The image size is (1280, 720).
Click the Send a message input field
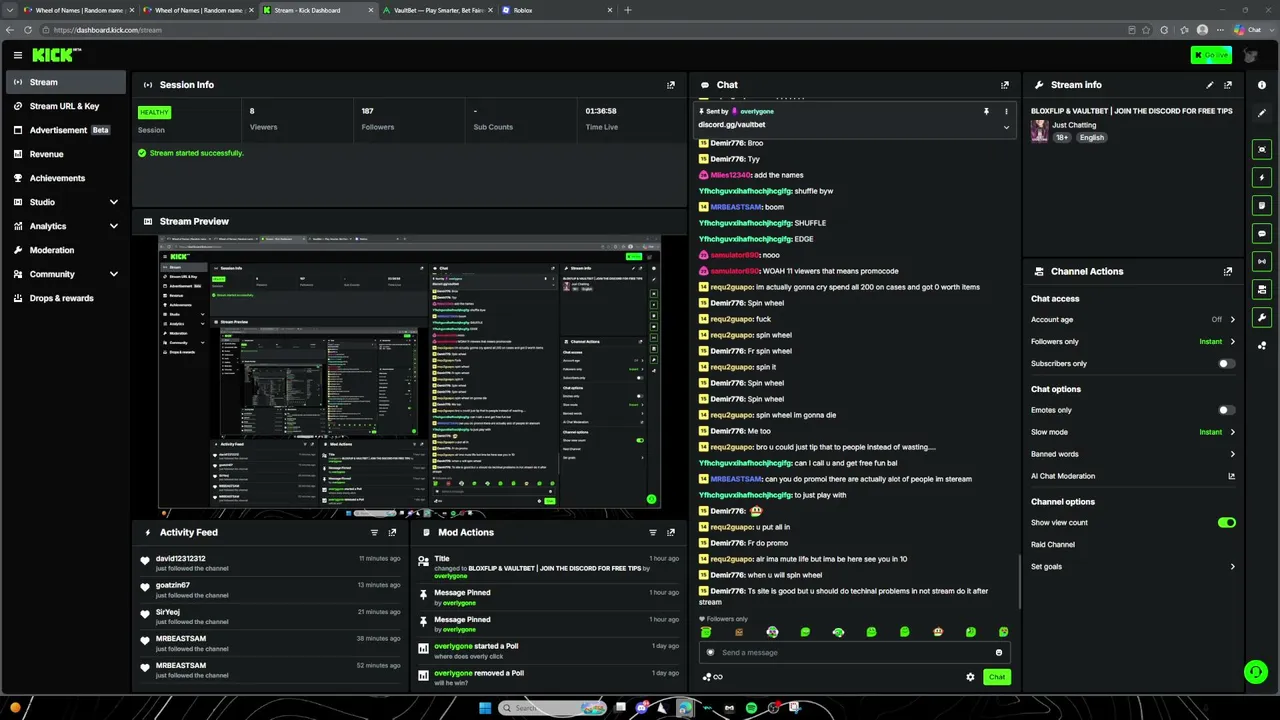pos(853,652)
